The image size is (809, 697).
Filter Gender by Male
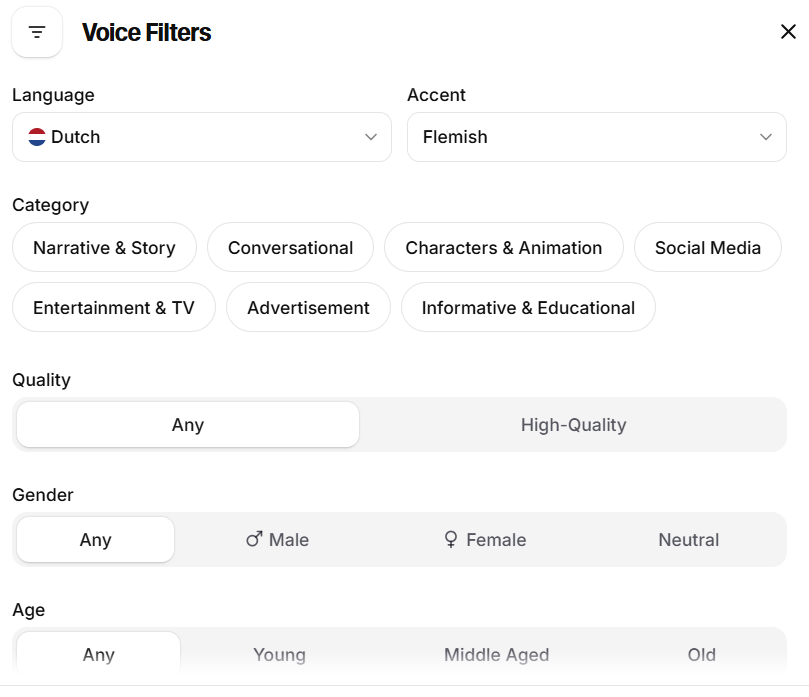(x=278, y=540)
